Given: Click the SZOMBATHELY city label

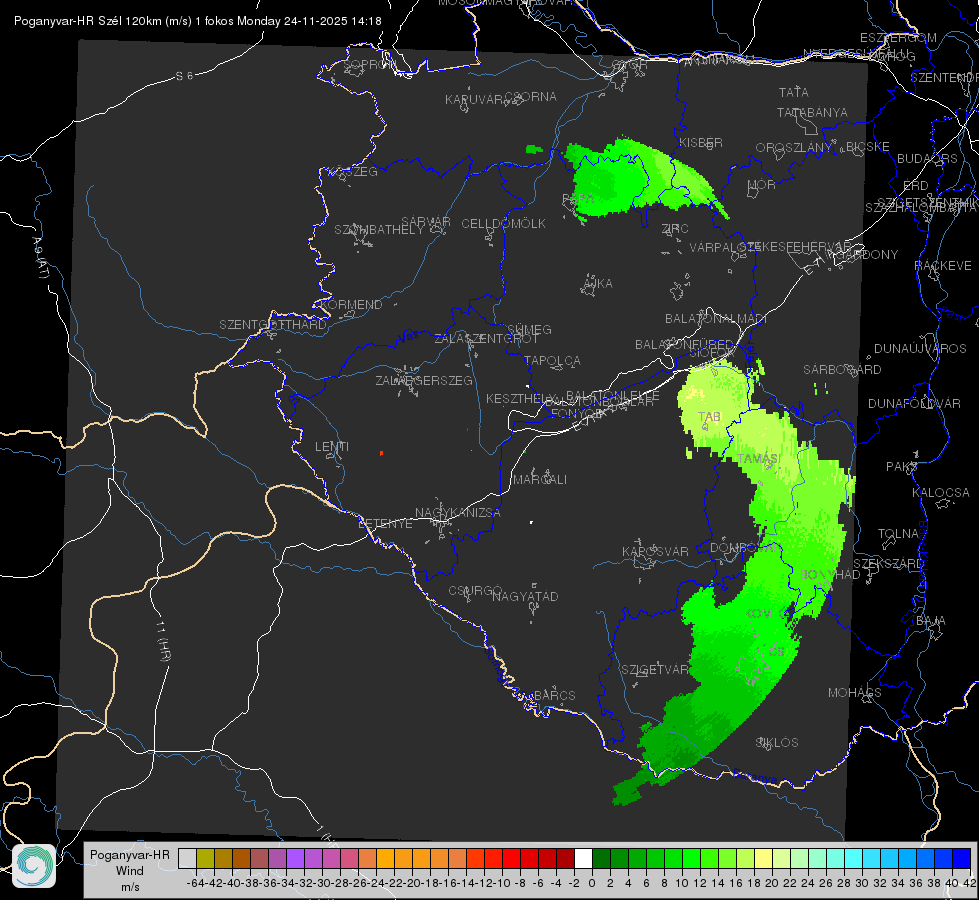Looking at the screenshot, I should coord(379,230).
